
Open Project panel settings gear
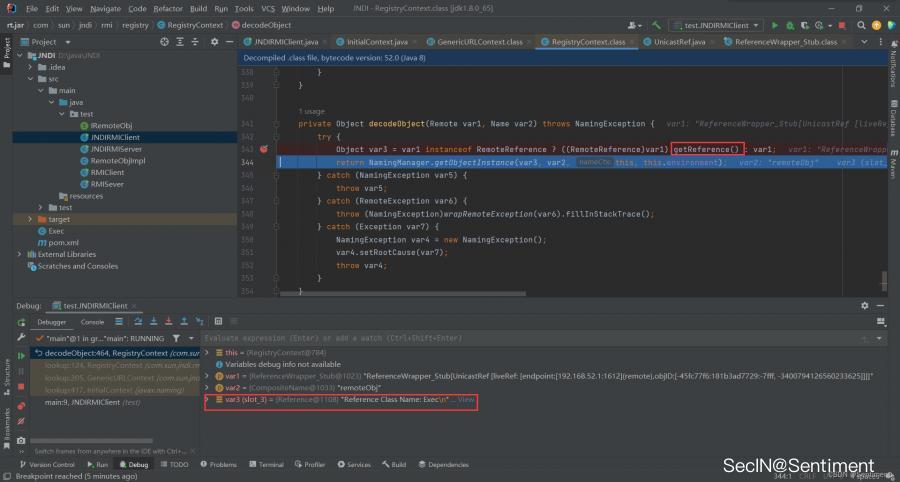[x=214, y=42]
